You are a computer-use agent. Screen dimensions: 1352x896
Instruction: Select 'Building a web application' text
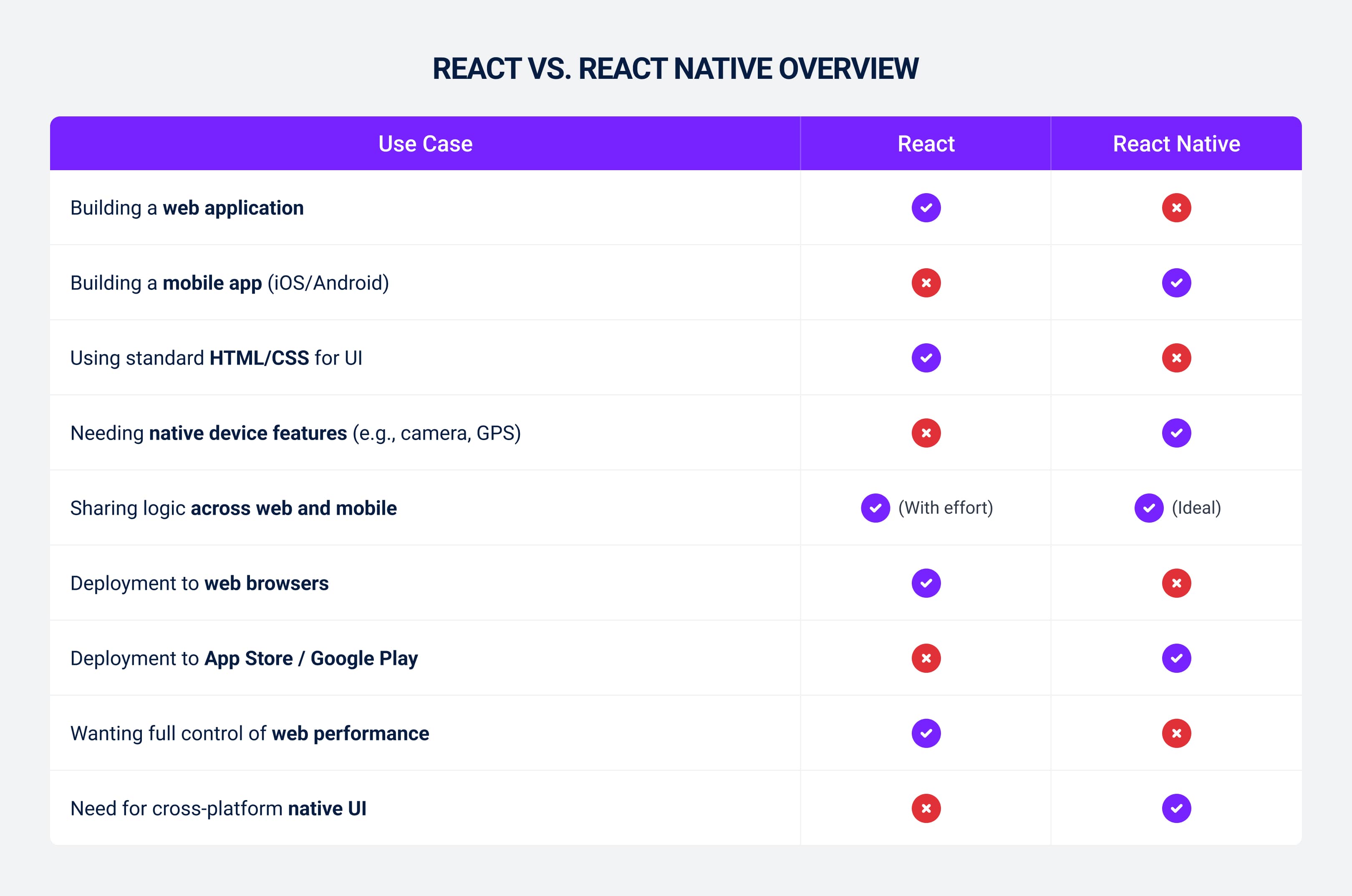[187, 208]
